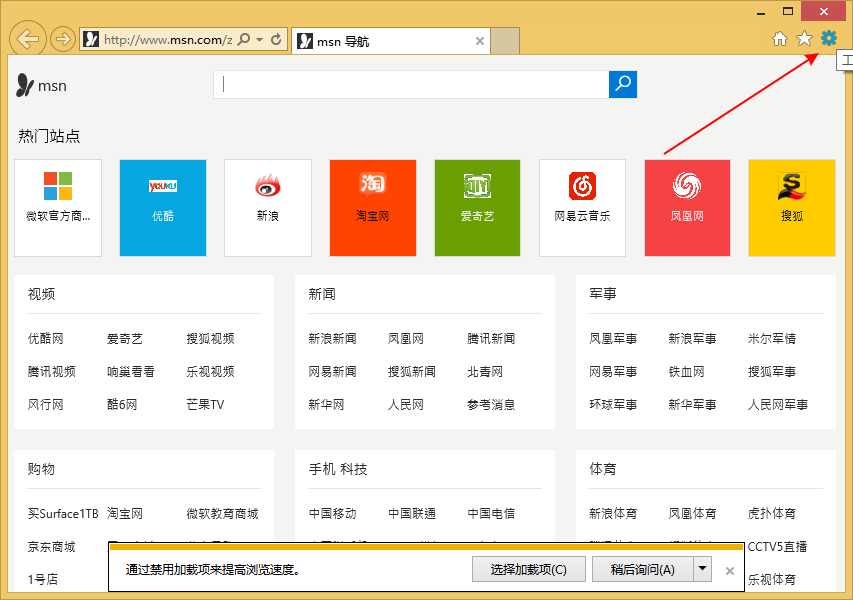Close the 'msn 导航' tab
This screenshot has height=600, width=853.
[479, 41]
